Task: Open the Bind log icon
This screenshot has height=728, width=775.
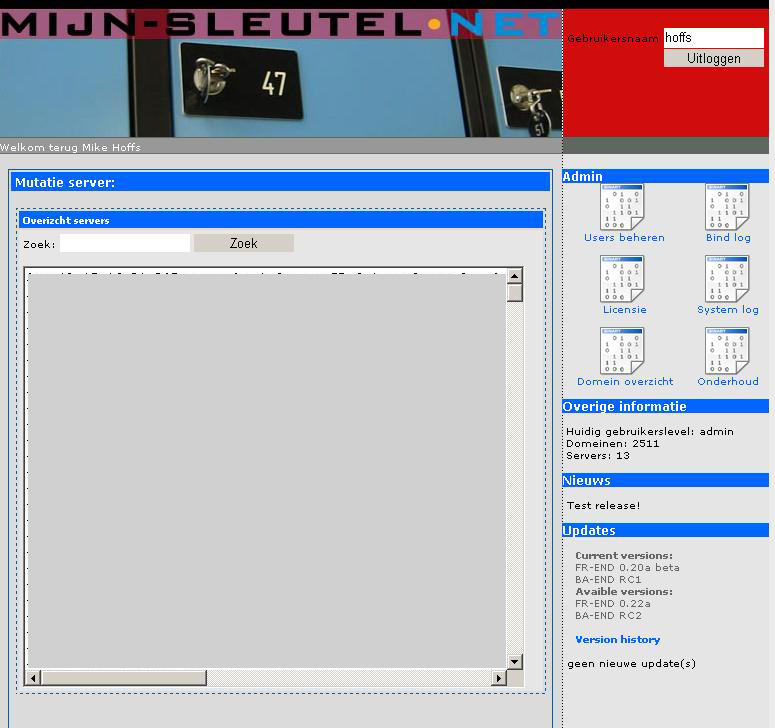Action: (x=727, y=207)
